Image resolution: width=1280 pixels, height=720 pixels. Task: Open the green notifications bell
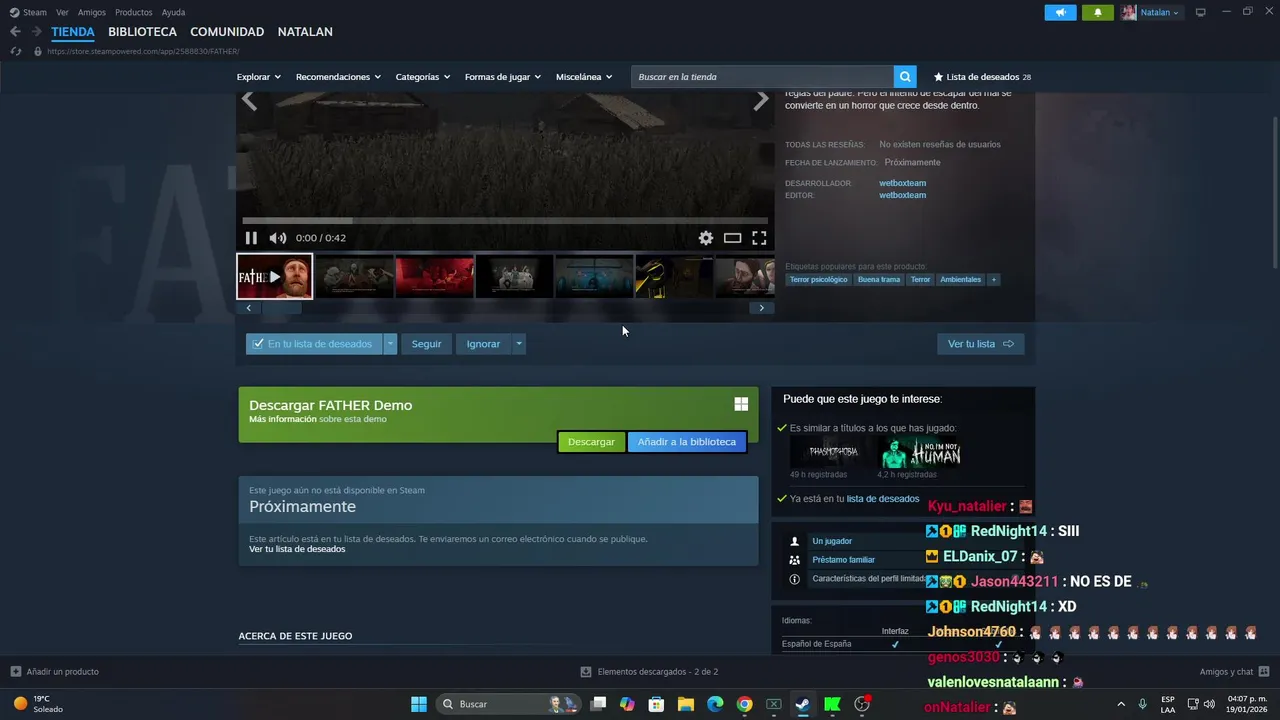(1098, 12)
